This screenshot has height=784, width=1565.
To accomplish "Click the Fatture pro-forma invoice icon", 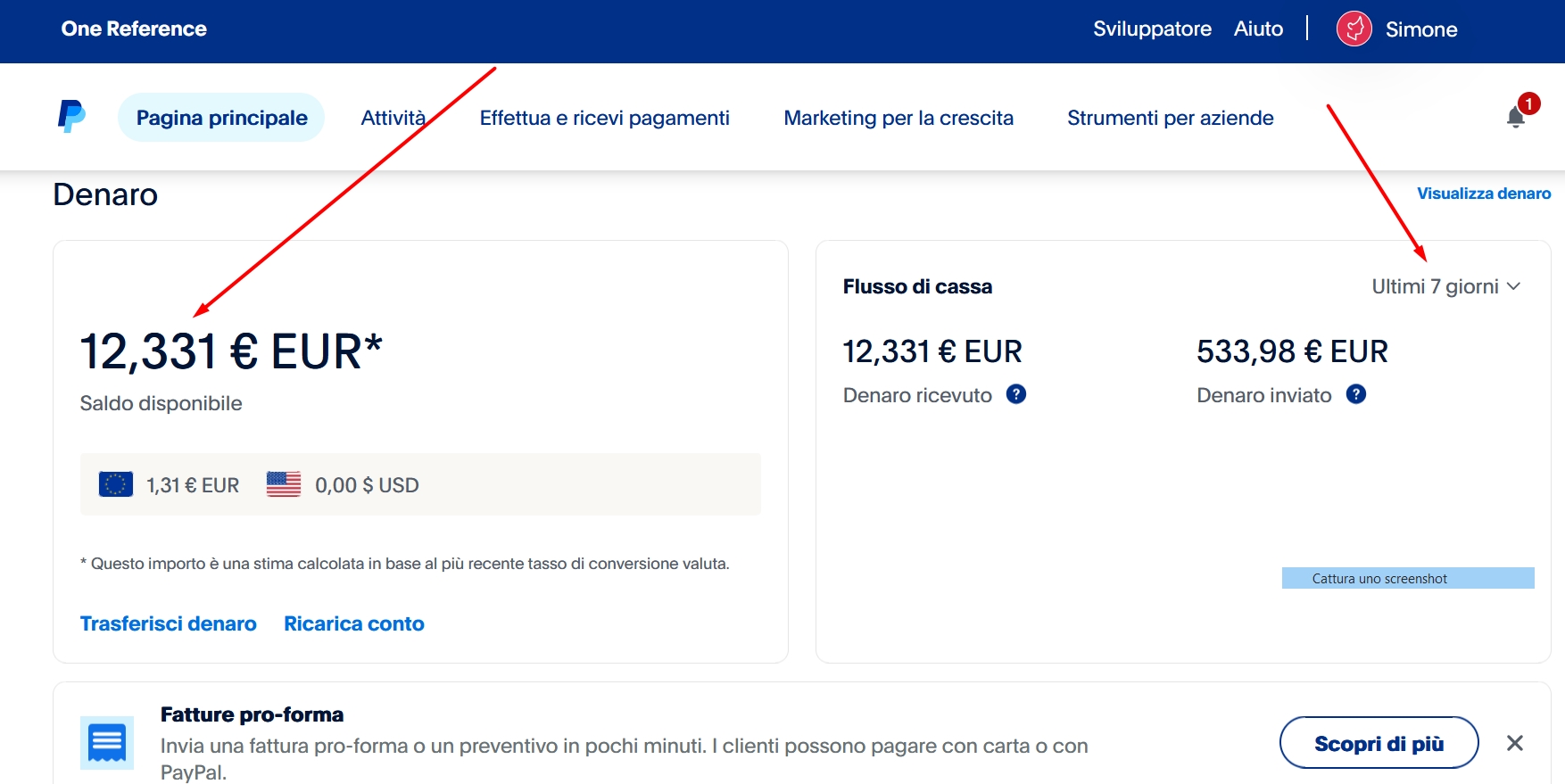I will coord(107,742).
